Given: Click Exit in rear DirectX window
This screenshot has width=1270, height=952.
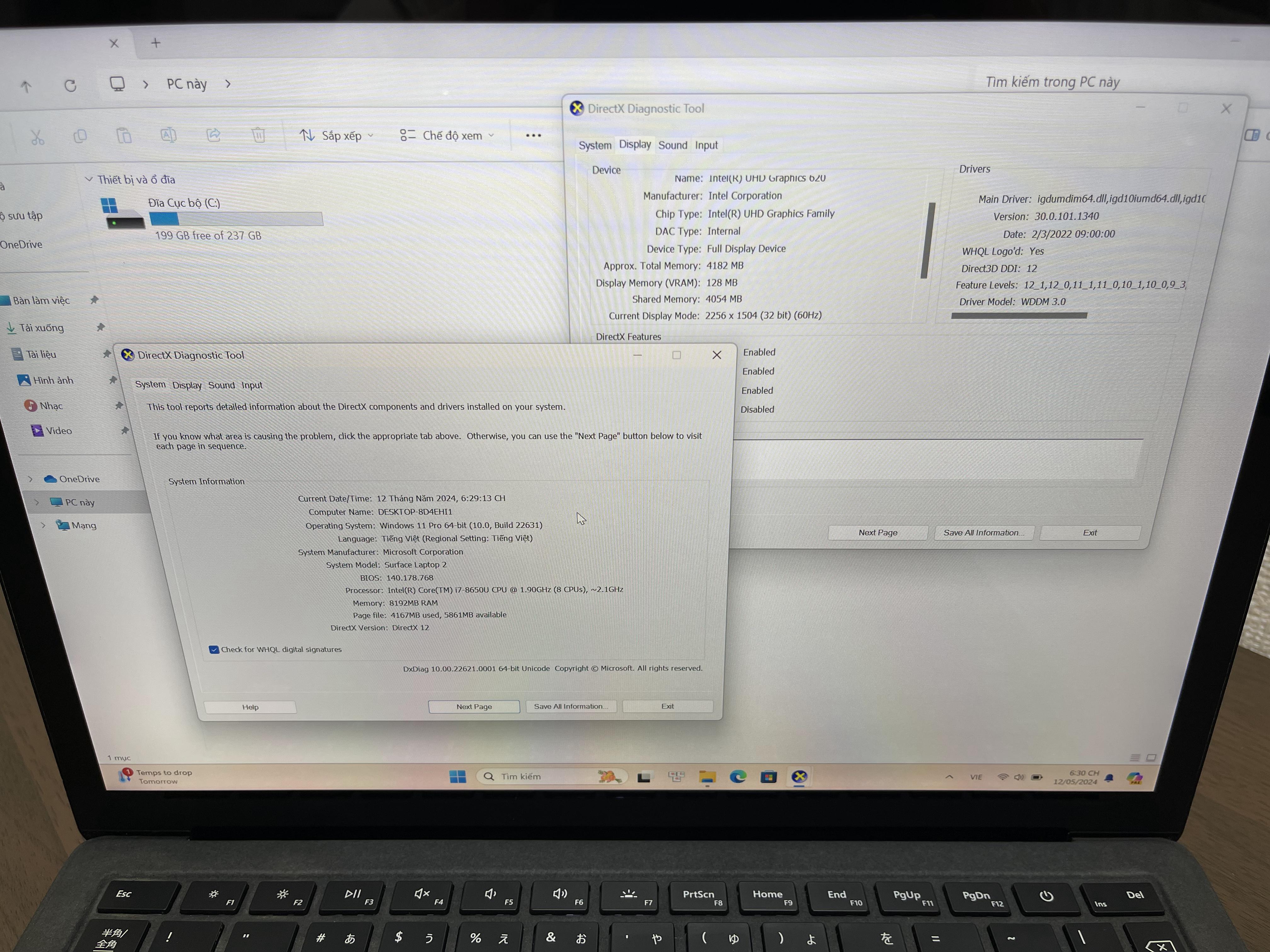Looking at the screenshot, I should pyautogui.click(x=1090, y=533).
